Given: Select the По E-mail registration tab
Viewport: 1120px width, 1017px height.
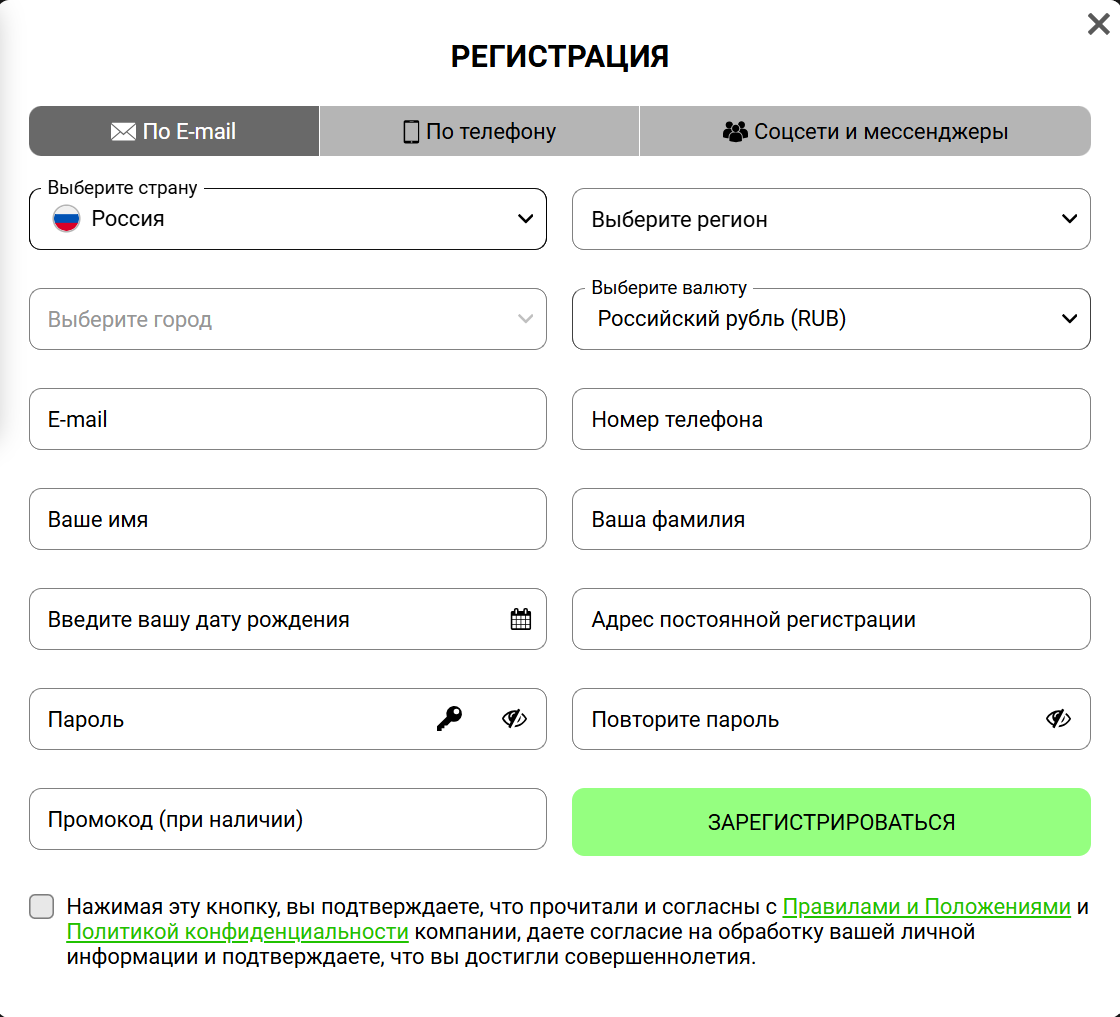Looking at the screenshot, I should coord(174,132).
